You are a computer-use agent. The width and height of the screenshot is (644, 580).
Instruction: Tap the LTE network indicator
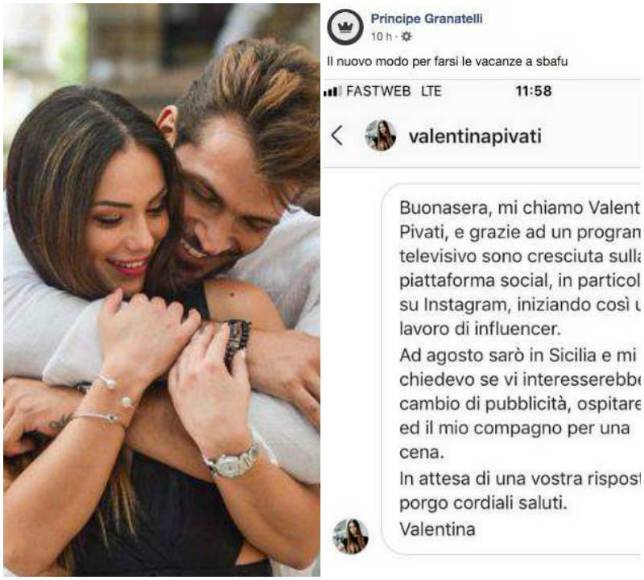click(431, 91)
